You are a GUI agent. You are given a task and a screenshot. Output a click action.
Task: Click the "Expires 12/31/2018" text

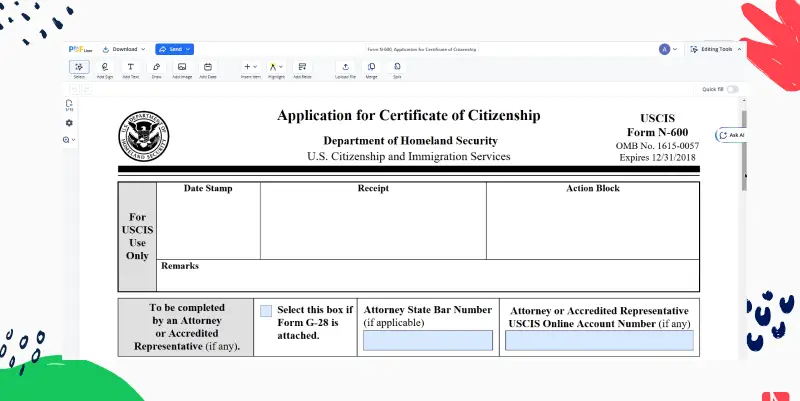[x=657, y=158]
